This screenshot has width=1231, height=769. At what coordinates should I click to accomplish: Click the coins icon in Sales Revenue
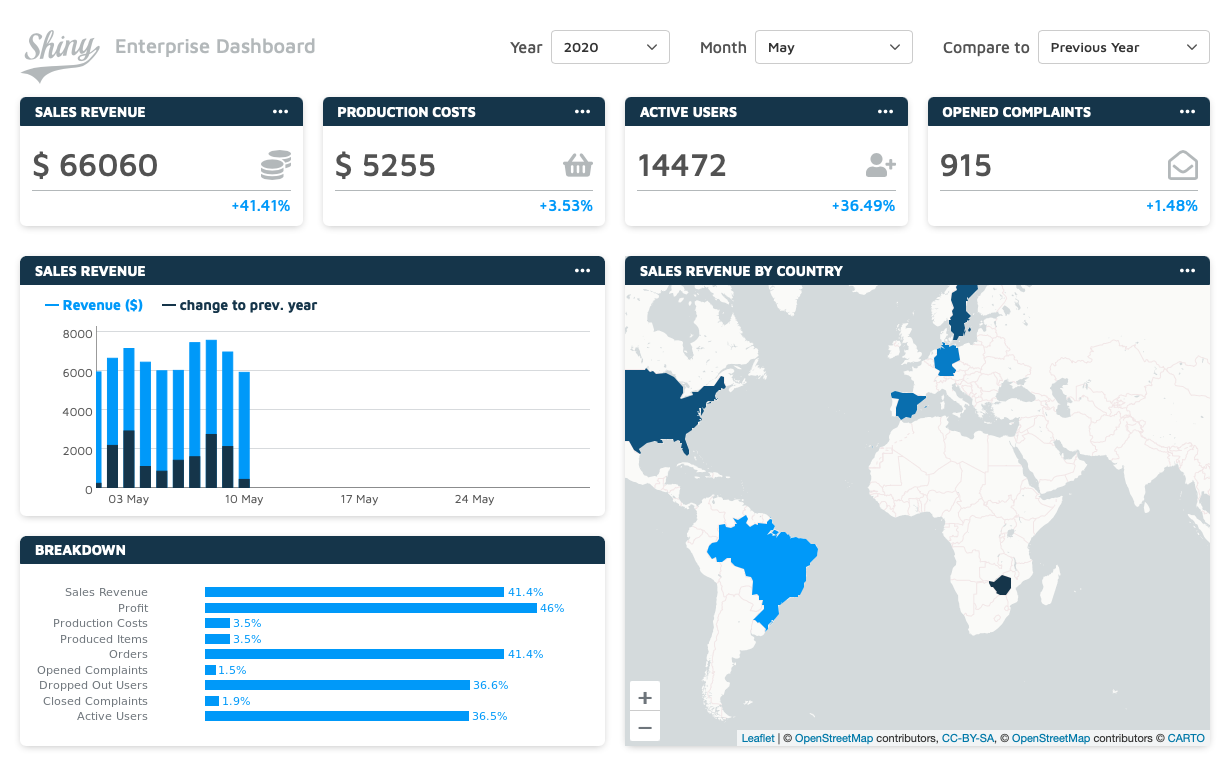[276, 165]
